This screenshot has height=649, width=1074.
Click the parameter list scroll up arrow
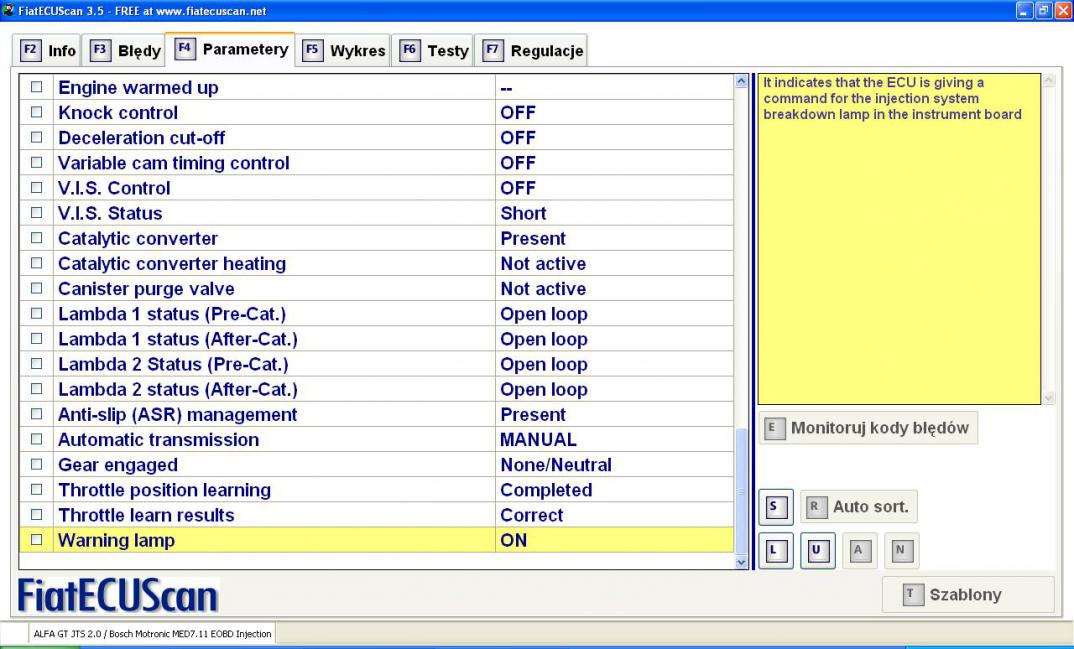click(740, 81)
